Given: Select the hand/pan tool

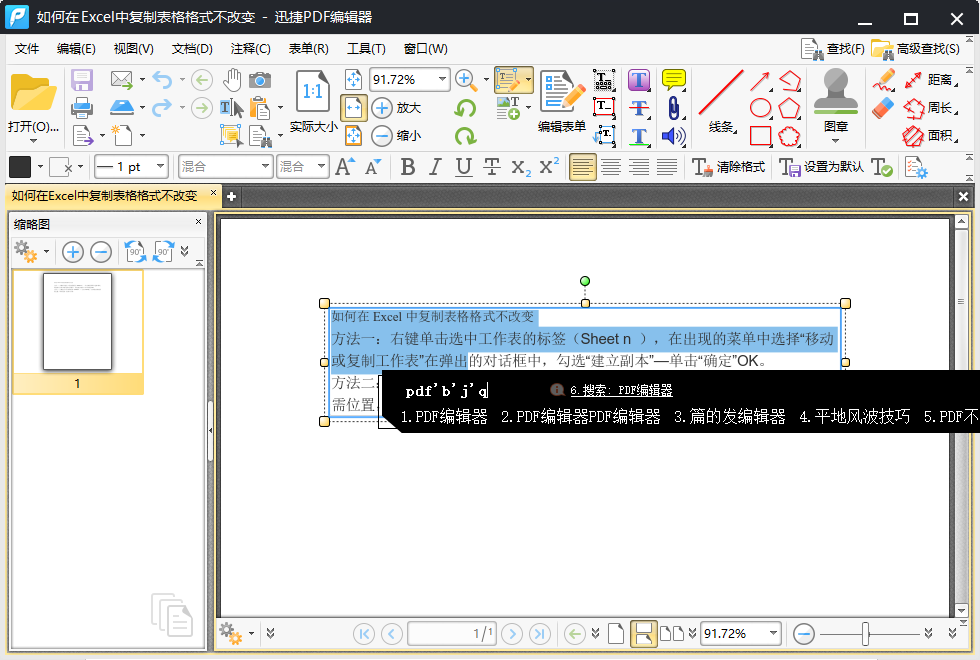Looking at the screenshot, I should pyautogui.click(x=233, y=79).
